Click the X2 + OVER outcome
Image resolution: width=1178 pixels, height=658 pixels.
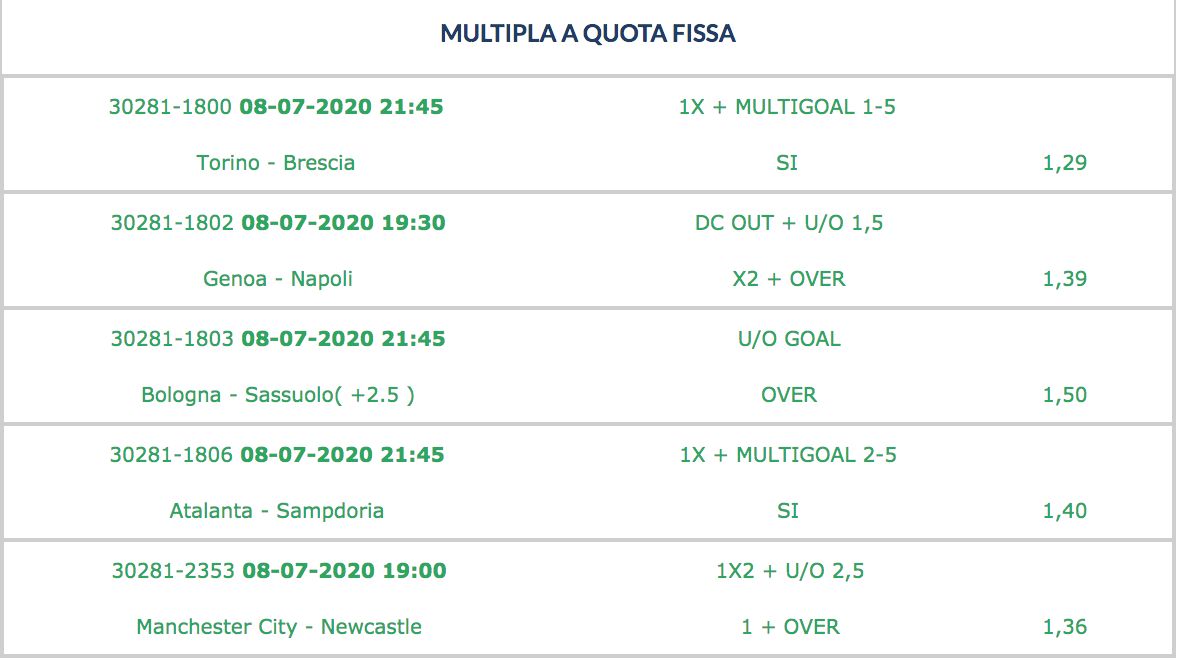click(x=789, y=279)
